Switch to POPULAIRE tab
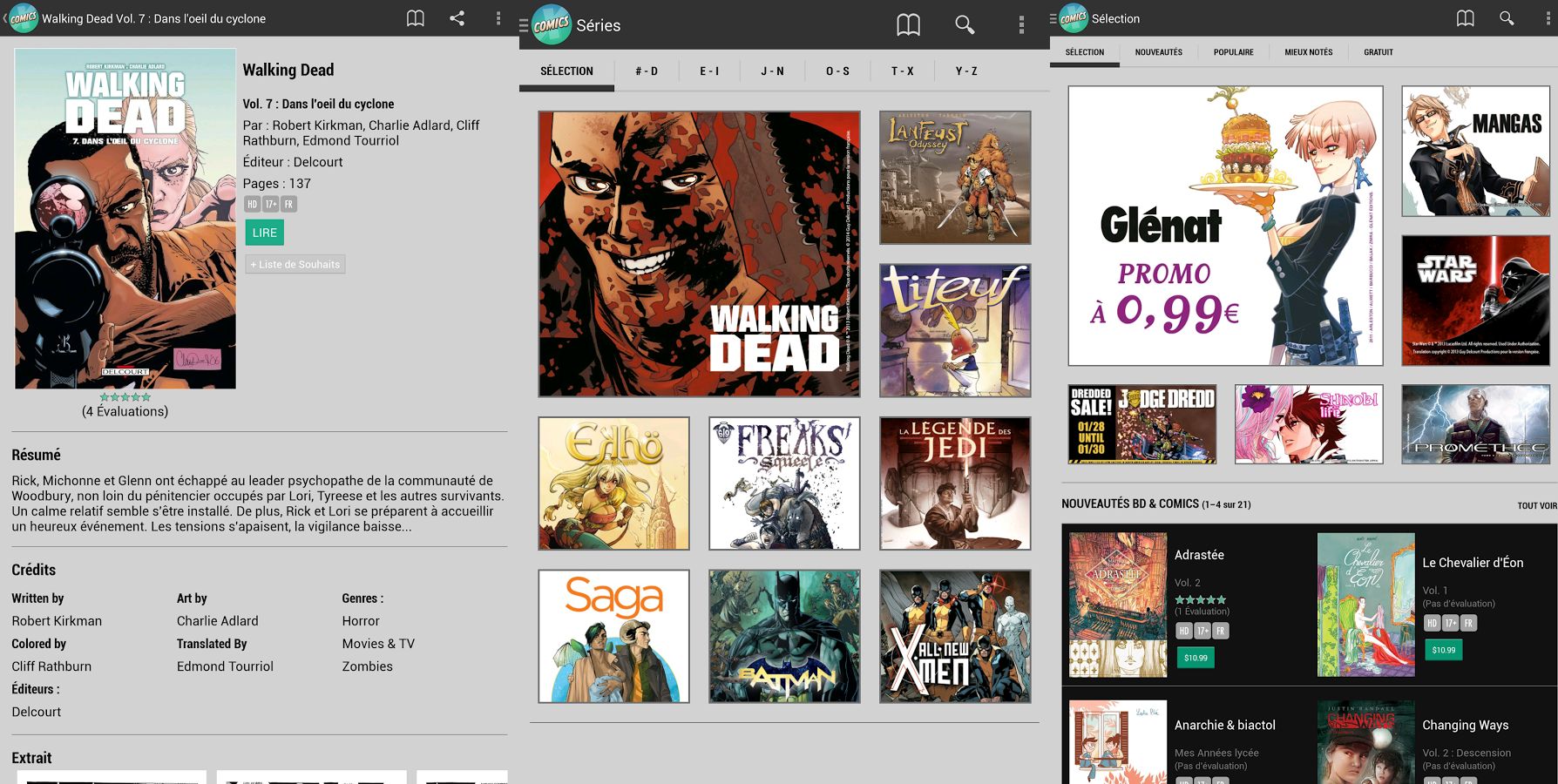This screenshot has height=784, width=1558. point(1234,52)
